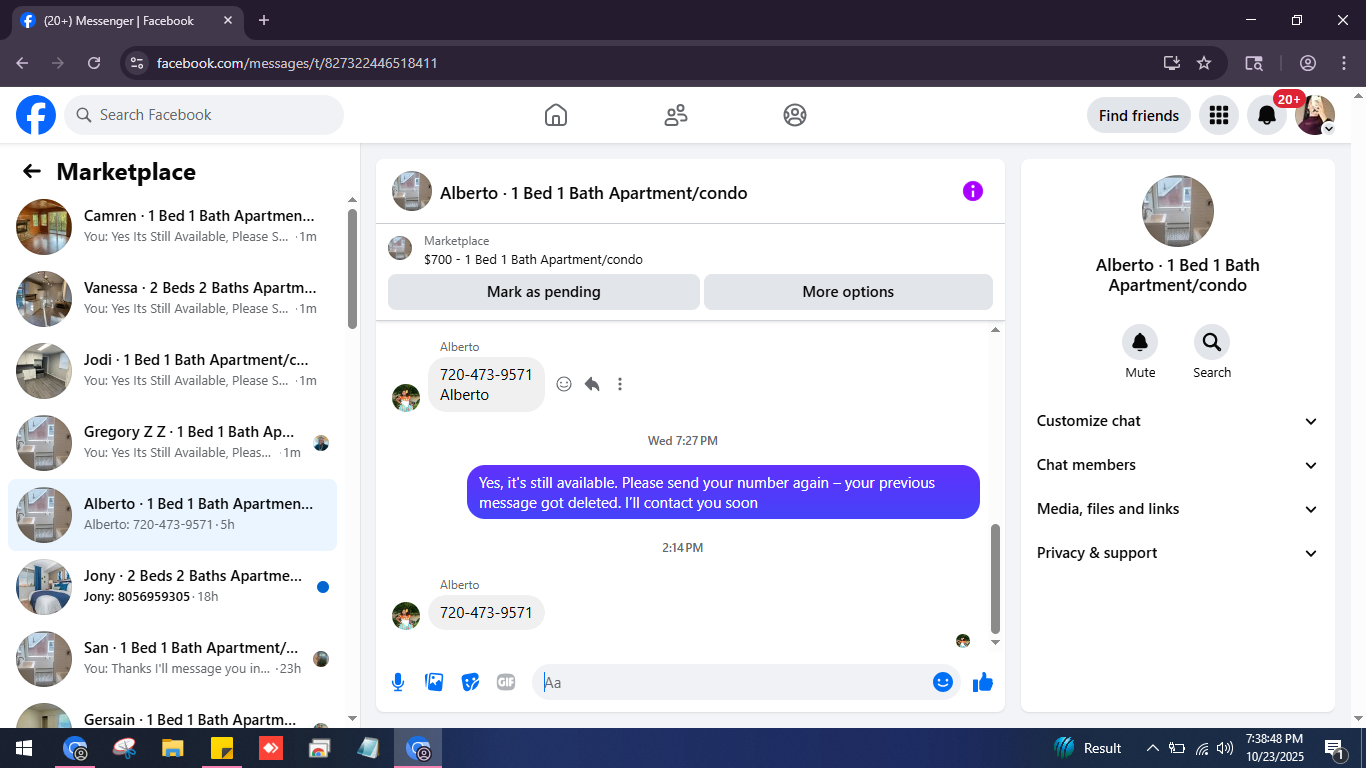Open Jodi's conversation in the list
This screenshot has width=1366, height=768.
point(172,370)
